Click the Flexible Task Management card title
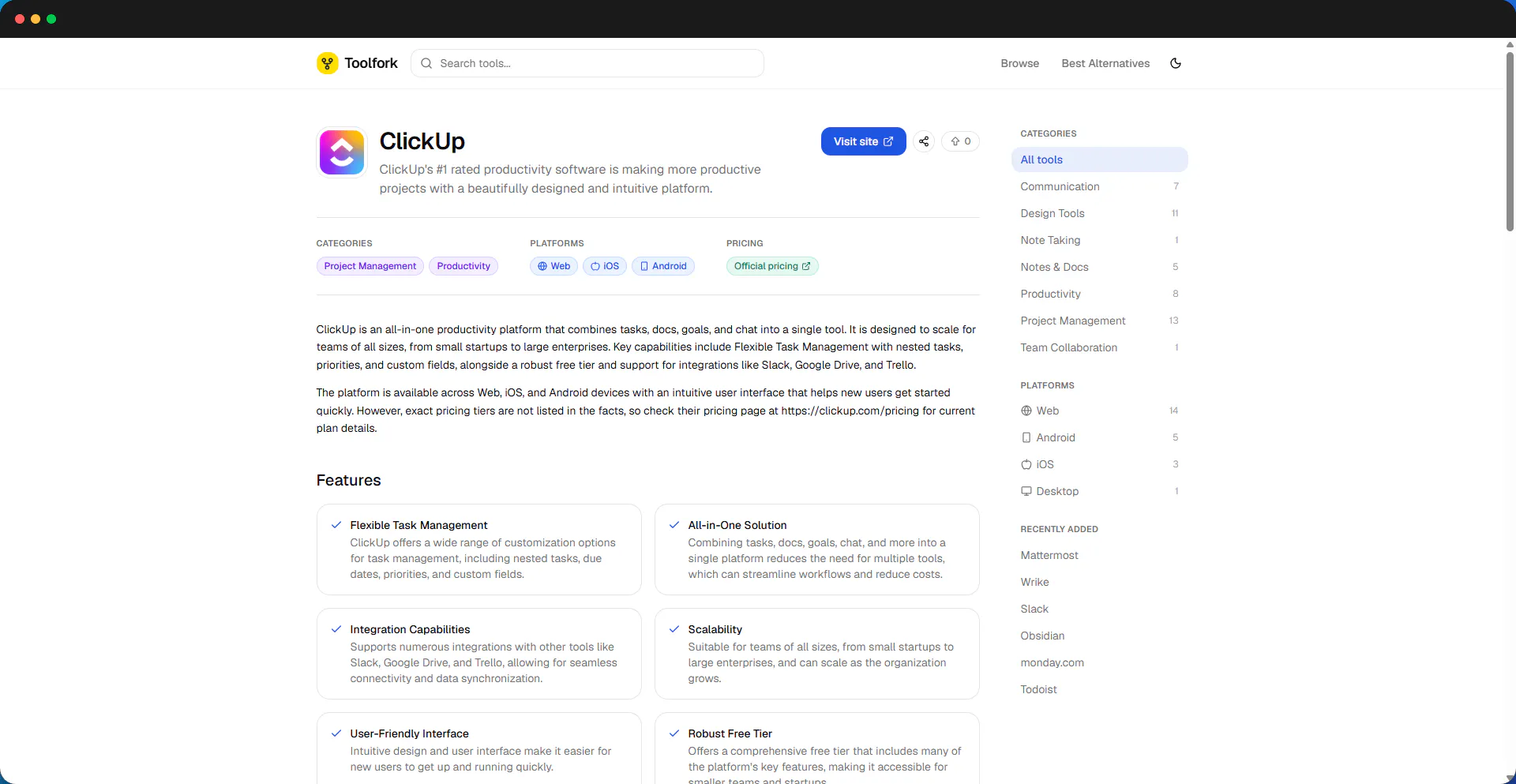1516x784 pixels. tap(418, 525)
